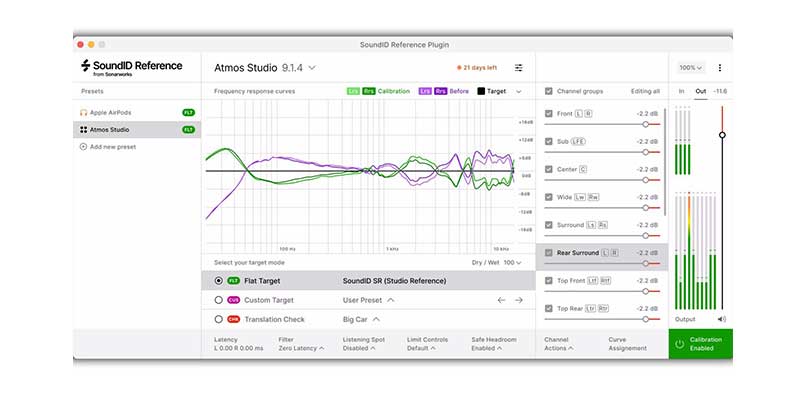
Task: Click the Ltr tag on Top Rear
Action: [x=590, y=309]
